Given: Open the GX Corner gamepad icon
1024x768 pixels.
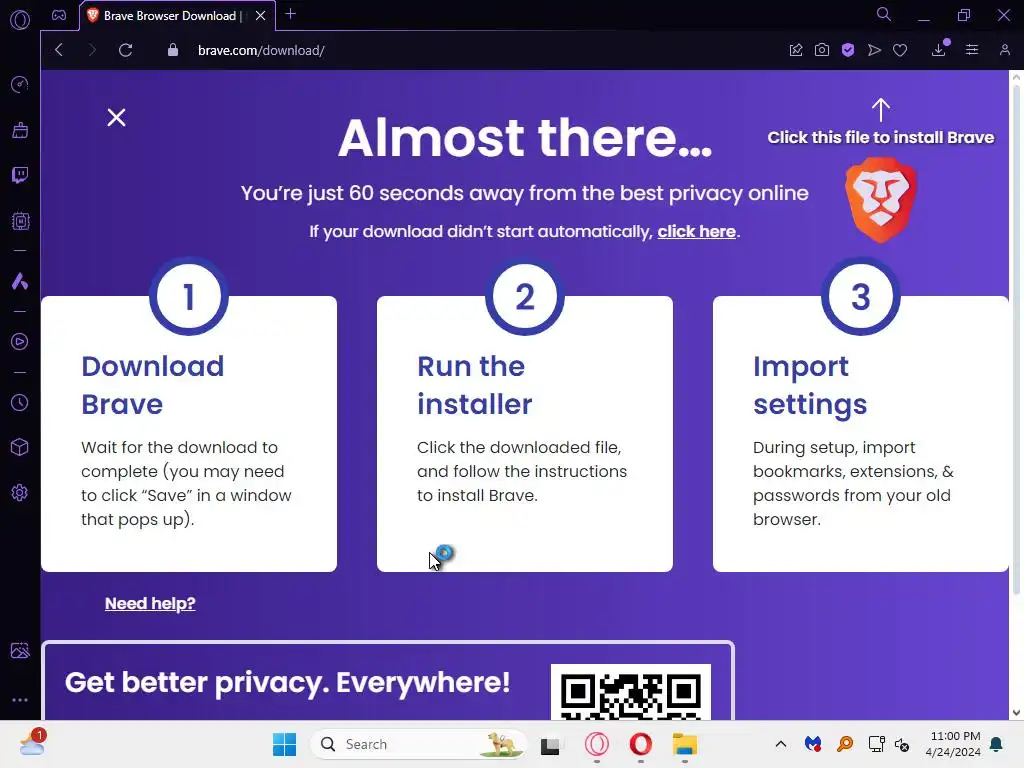Looking at the screenshot, I should pyautogui.click(x=59, y=15).
